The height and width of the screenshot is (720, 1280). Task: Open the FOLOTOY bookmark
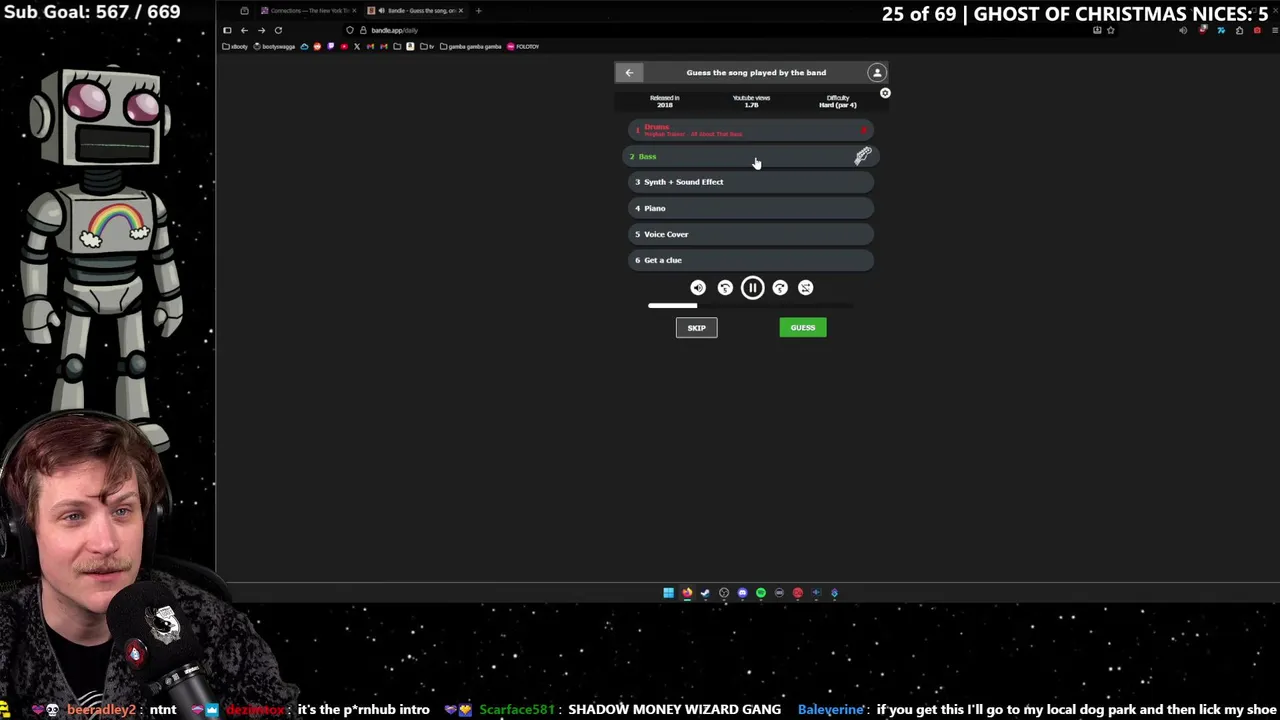(523, 46)
